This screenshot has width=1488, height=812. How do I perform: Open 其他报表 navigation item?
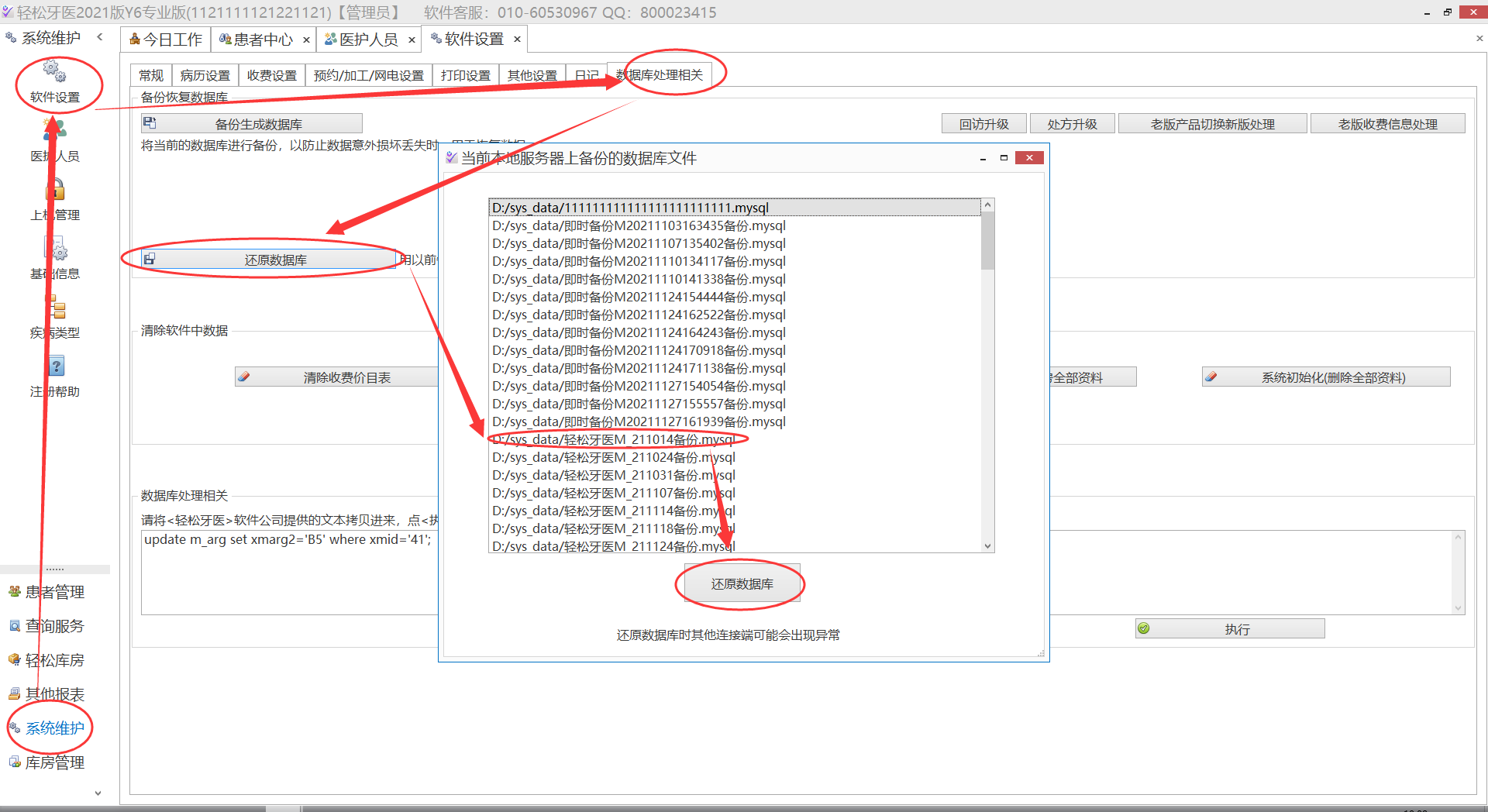(x=54, y=694)
